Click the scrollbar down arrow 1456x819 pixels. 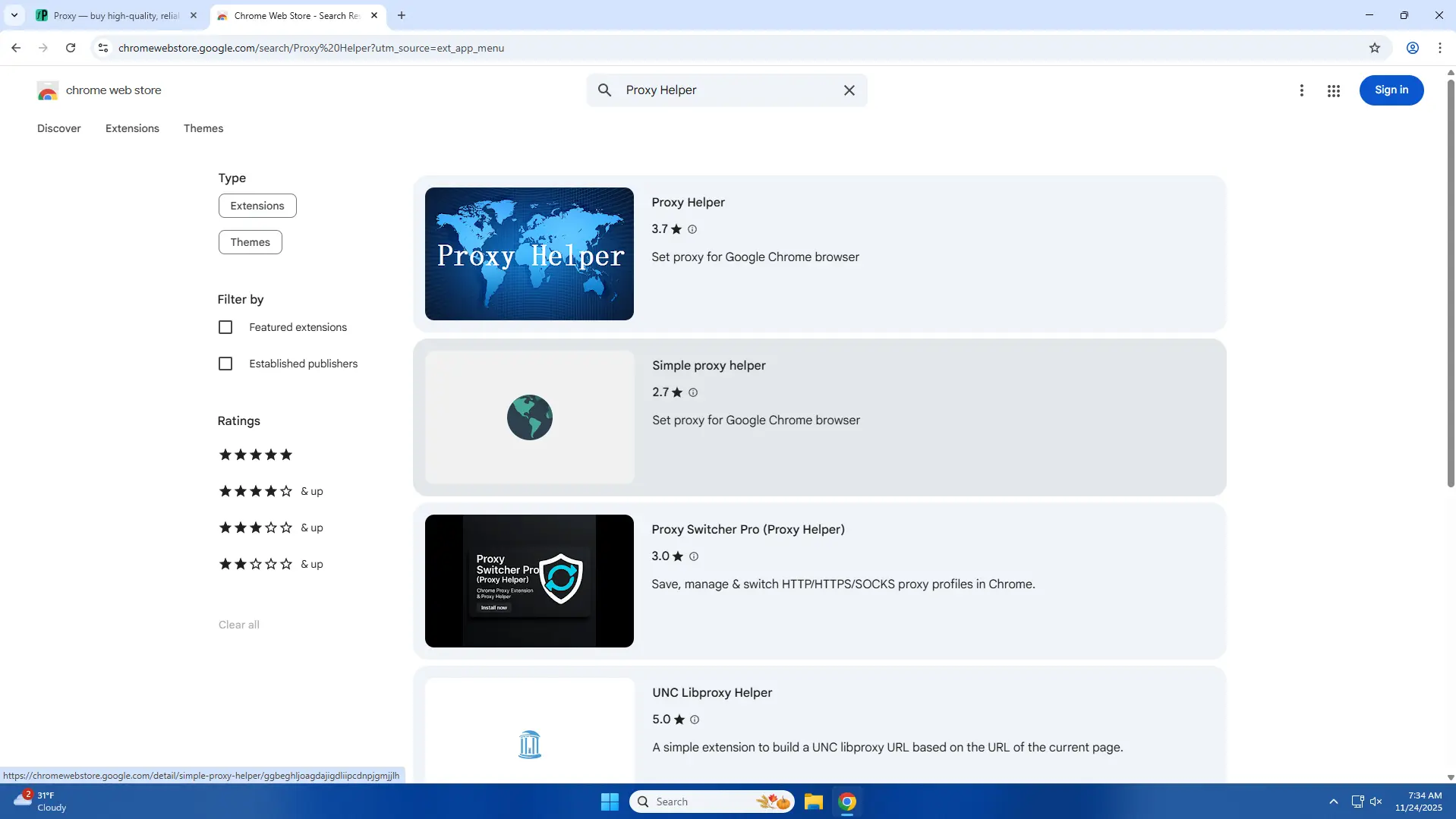(x=1451, y=777)
